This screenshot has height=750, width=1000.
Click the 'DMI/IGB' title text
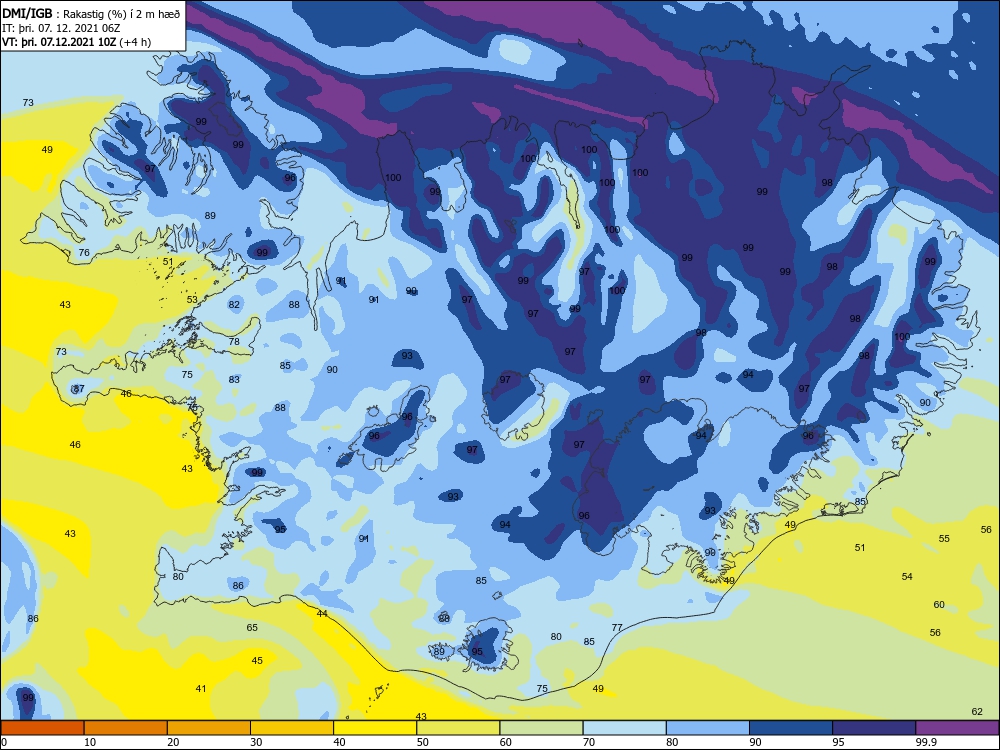[27, 13]
